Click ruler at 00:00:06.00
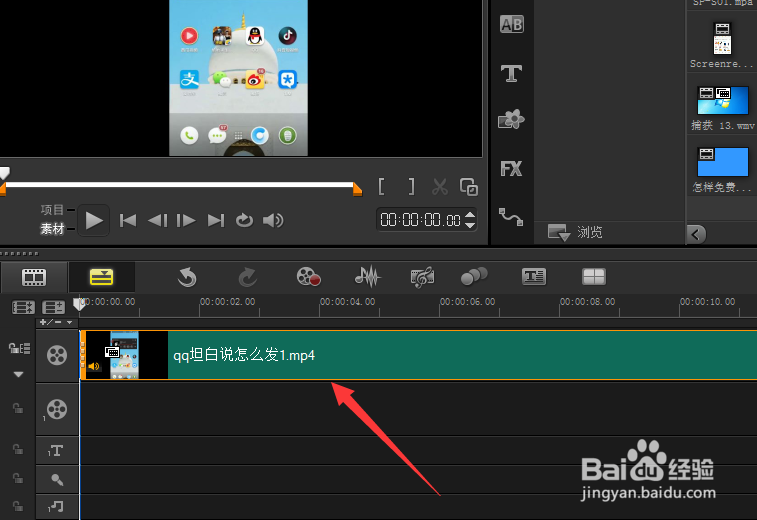This screenshot has height=520, width=757. click(x=467, y=302)
